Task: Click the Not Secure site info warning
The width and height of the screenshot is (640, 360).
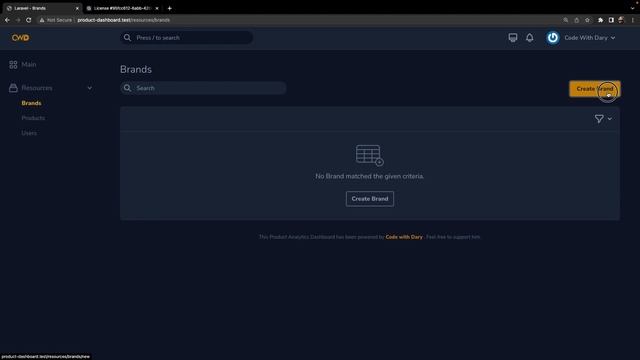Action: click(56, 20)
